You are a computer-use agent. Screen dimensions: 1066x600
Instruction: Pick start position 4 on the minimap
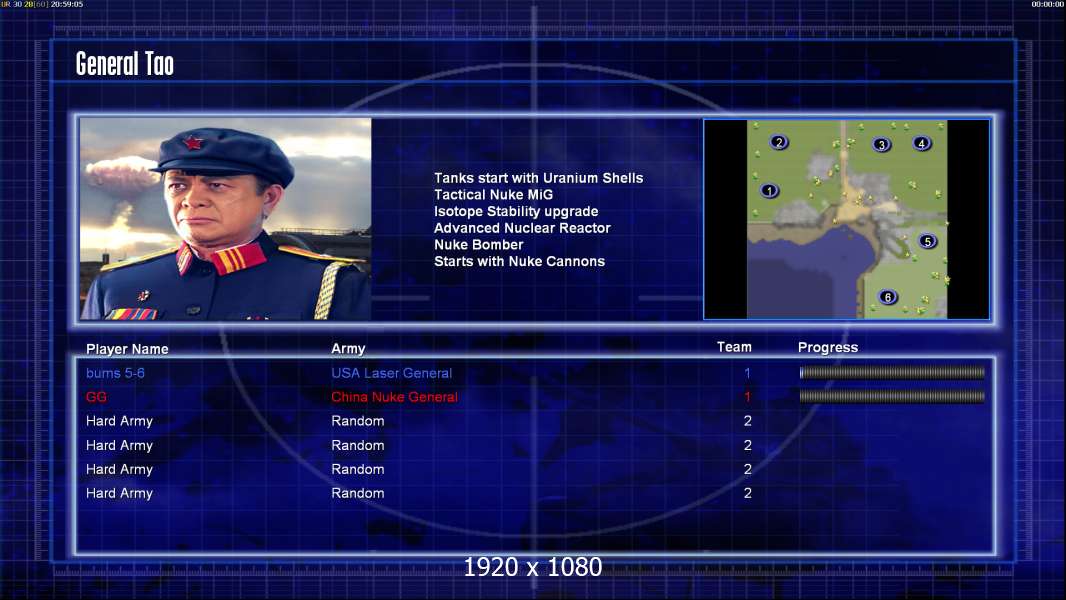[x=921, y=143]
